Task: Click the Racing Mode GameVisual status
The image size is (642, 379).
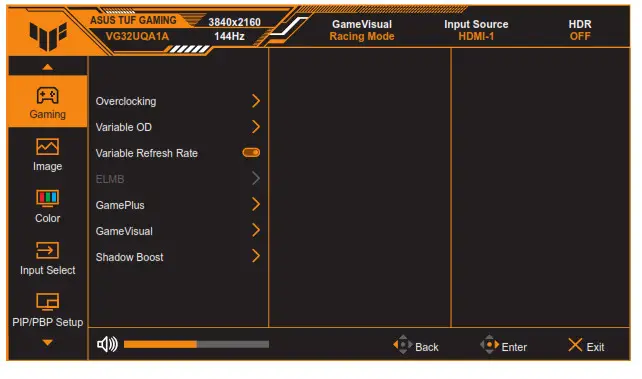Action: click(362, 36)
